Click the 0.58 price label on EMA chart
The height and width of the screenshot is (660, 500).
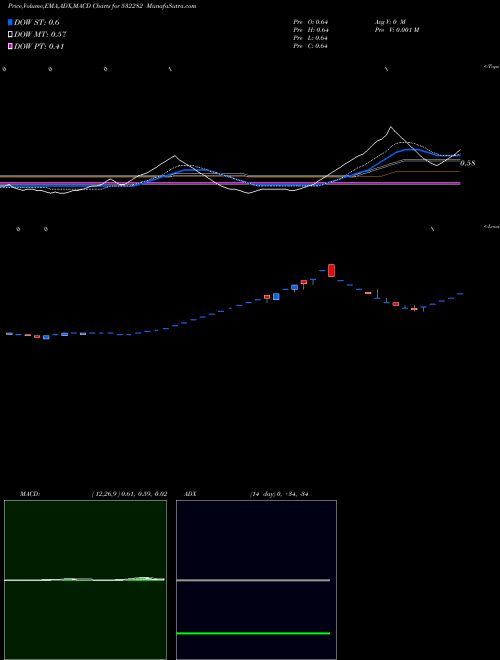tap(468, 163)
